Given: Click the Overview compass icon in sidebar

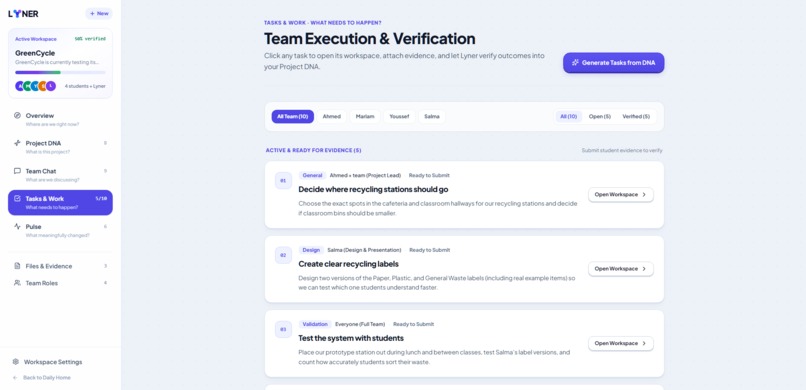Looking at the screenshot, I should pyautogui.click(x=17, y=116).
